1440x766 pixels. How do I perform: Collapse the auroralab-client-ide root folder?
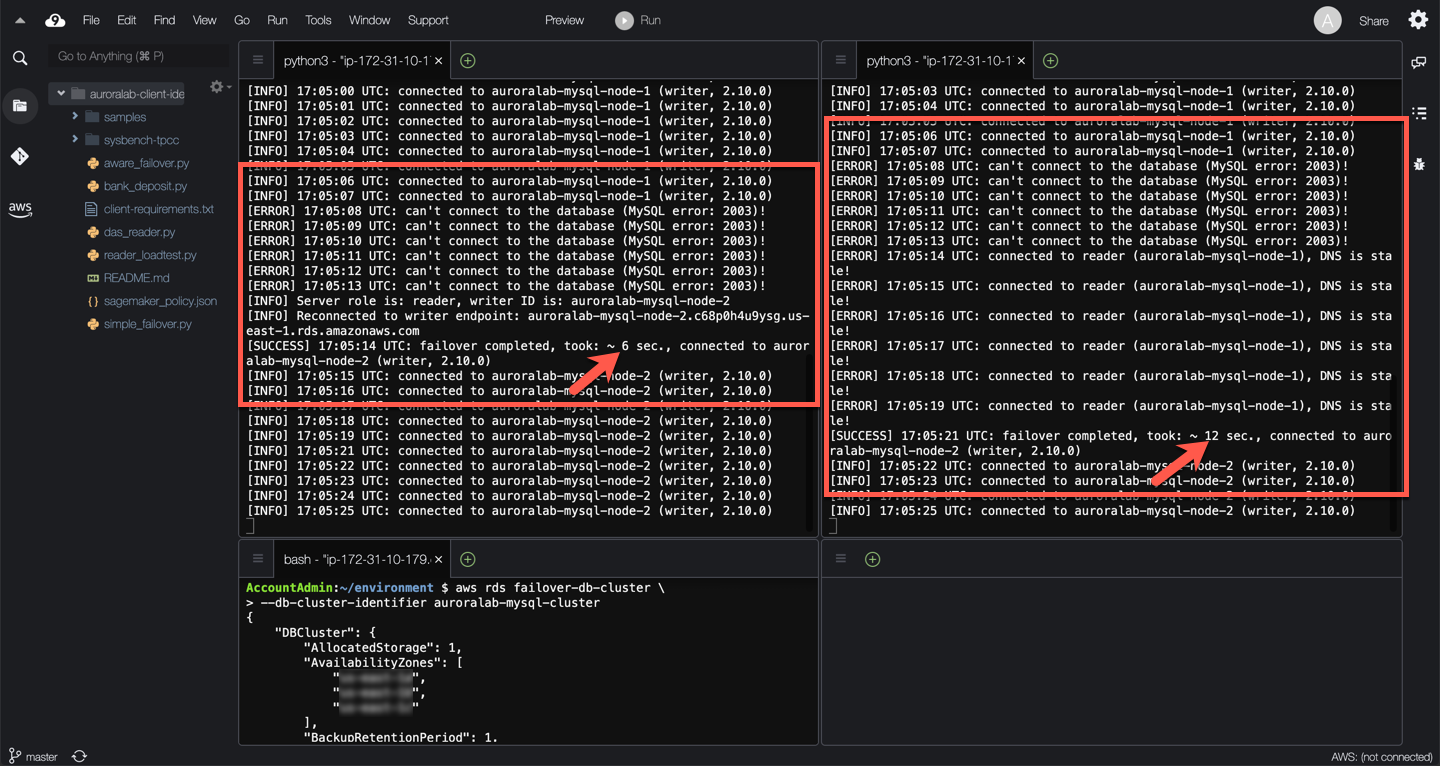coord(61,94)
